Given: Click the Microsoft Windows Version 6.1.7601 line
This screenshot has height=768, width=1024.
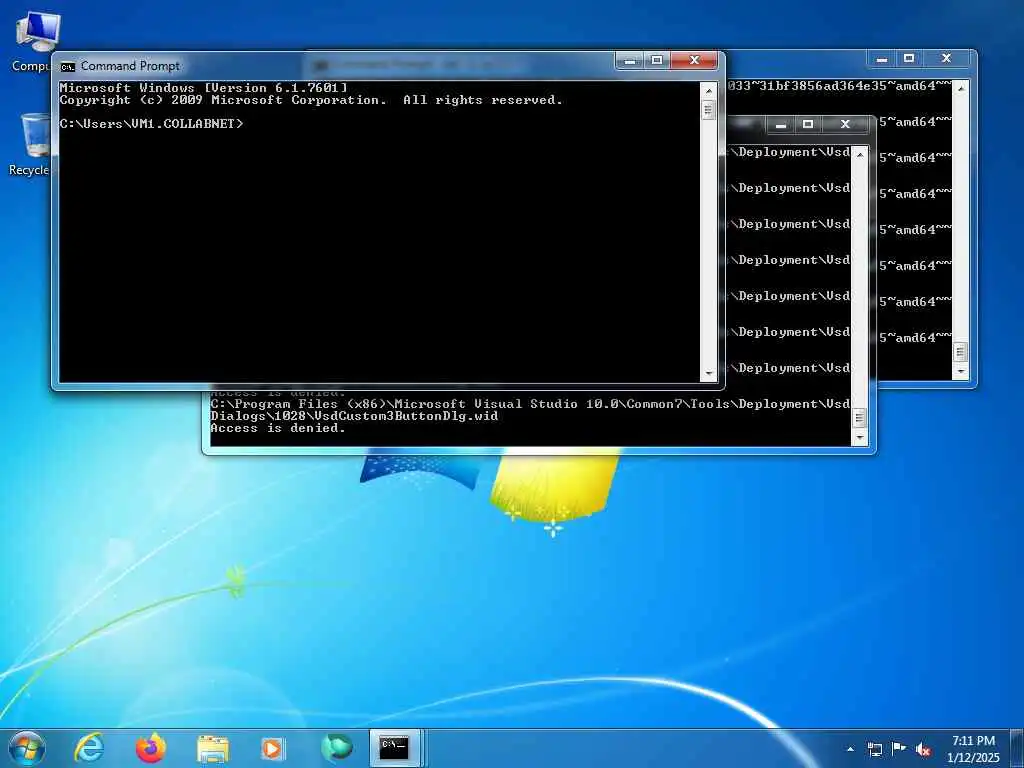Looking at the screenshot, I should (x=203, y=88).
